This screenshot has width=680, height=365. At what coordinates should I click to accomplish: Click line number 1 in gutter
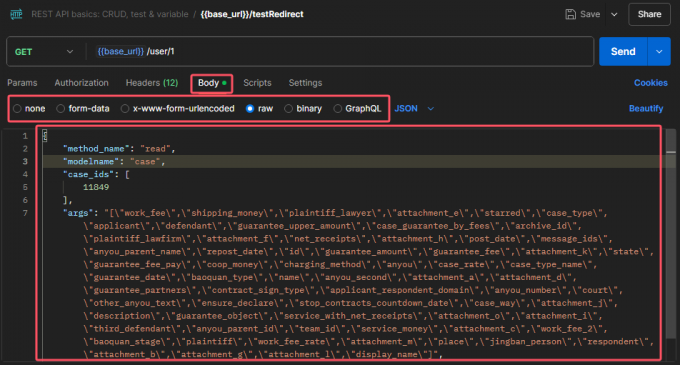[x=25, y=136]
